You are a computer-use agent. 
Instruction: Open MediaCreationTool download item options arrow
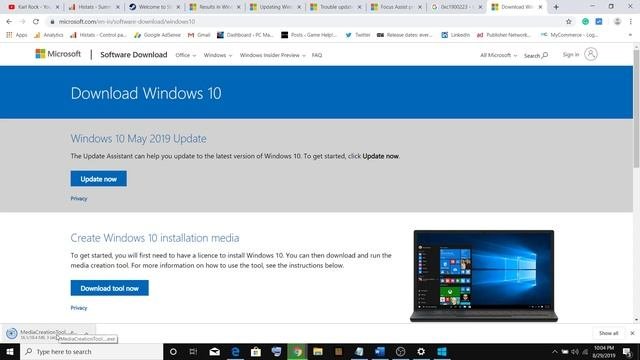tap(86, 333)
